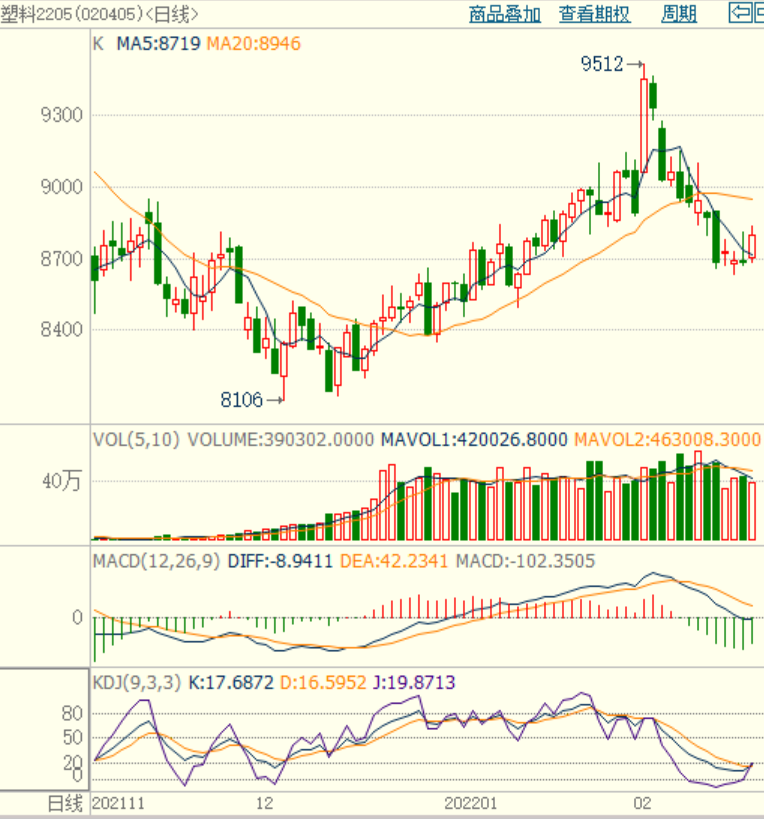The height and width of the screenshot is (819, 764).
Task: Click the window icon beside the back arrow
Action: 759,13
